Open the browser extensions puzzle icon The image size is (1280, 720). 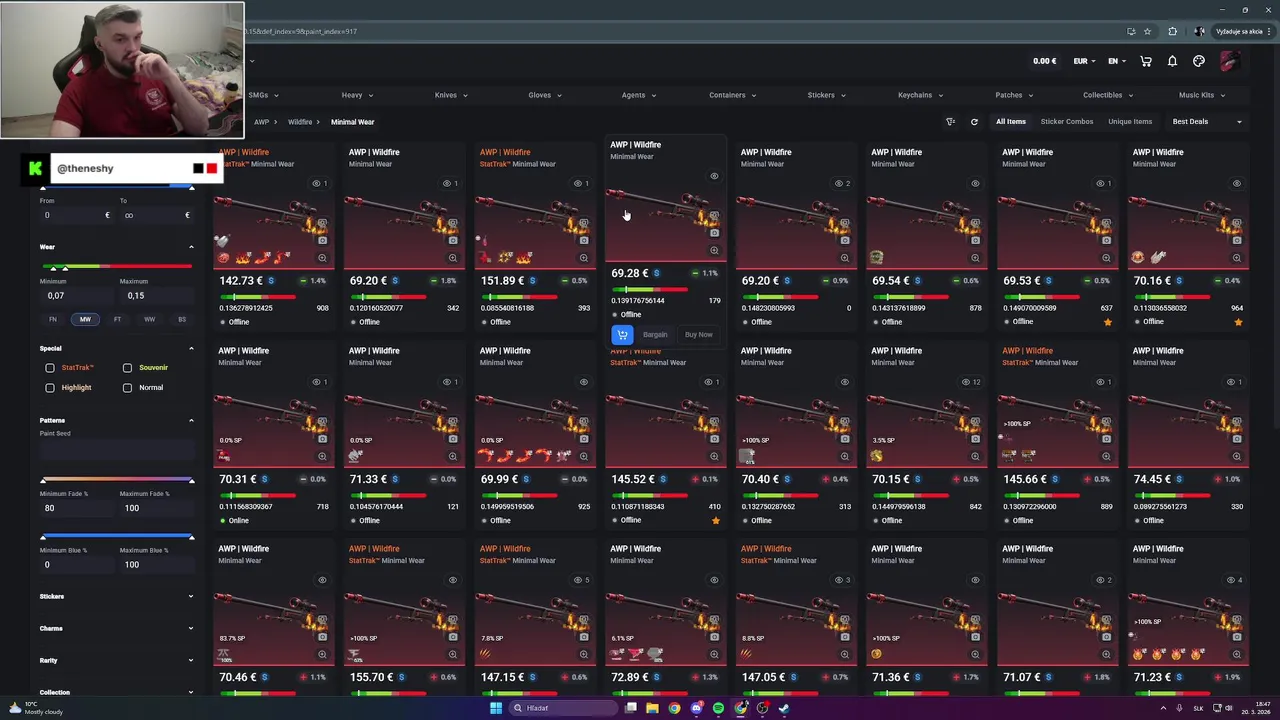(1172, 31)
